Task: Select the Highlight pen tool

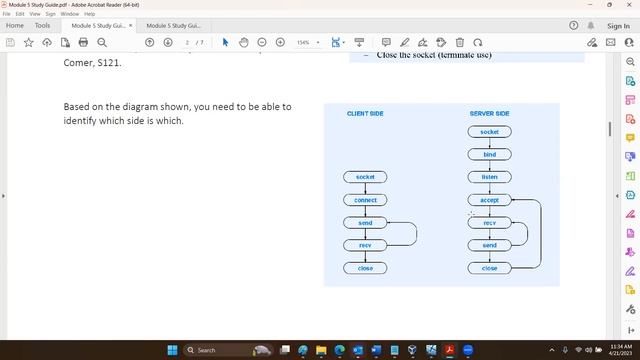Action: tap(404, 42)
